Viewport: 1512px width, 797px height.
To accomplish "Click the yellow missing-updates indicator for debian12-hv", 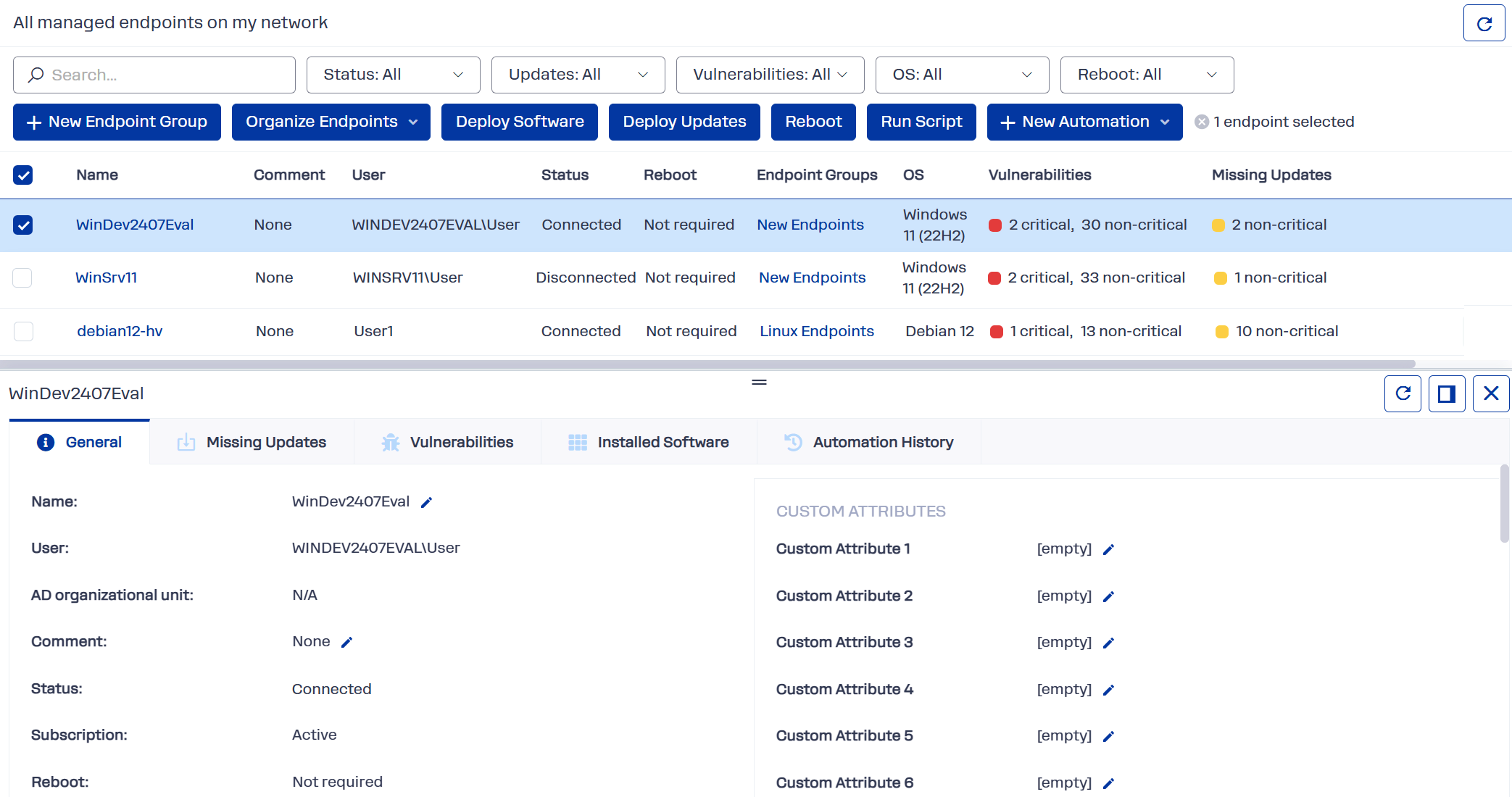I will click(1222, 332).
